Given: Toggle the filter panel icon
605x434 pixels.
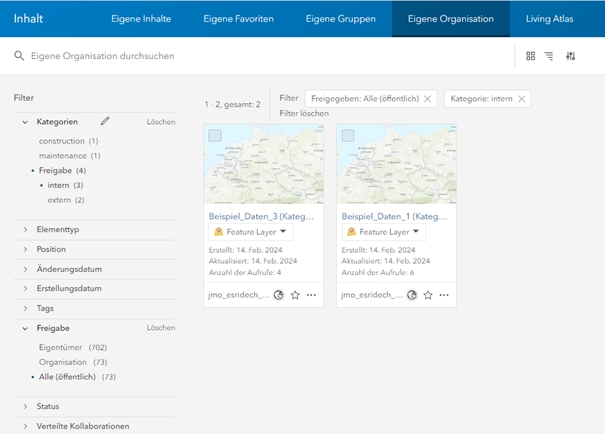Looking at the screenshot, I should (x=570, y=56).
